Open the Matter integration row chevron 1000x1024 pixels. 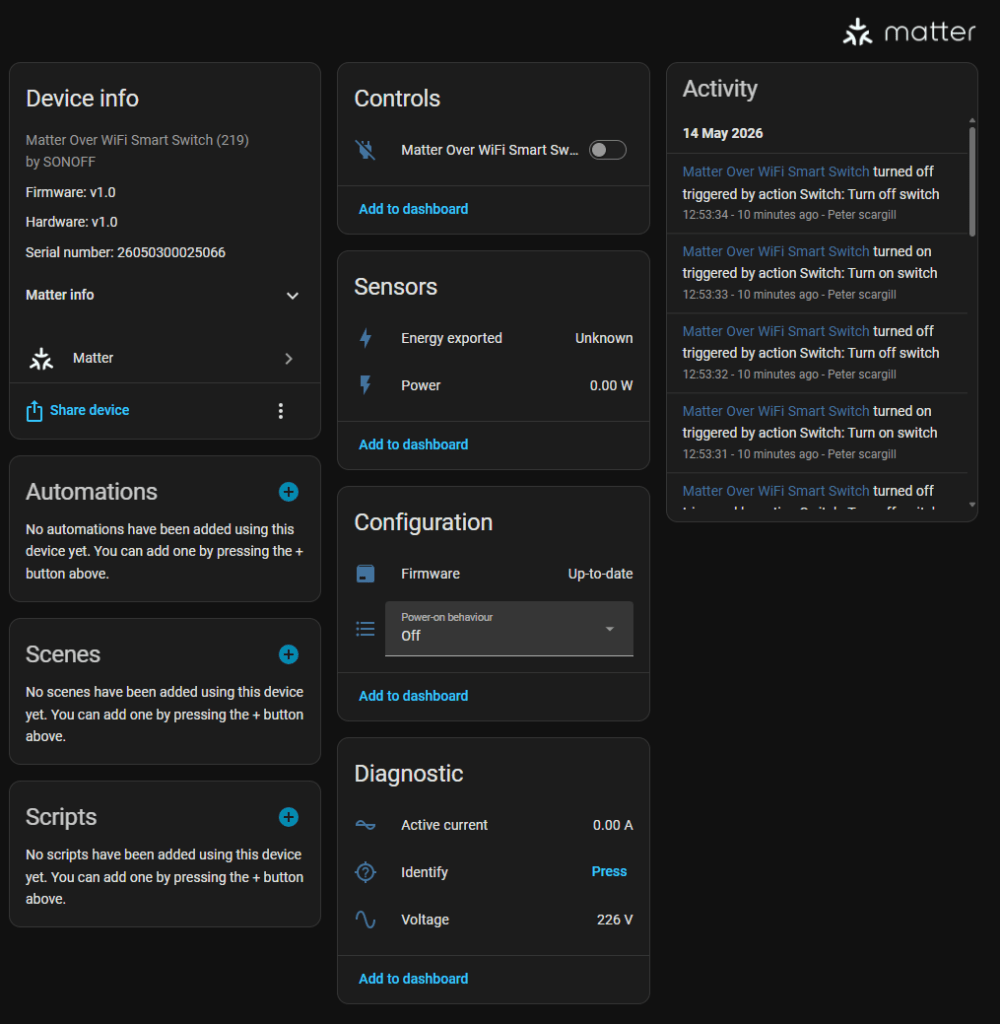pyautogui.click(x=289, y=359)
